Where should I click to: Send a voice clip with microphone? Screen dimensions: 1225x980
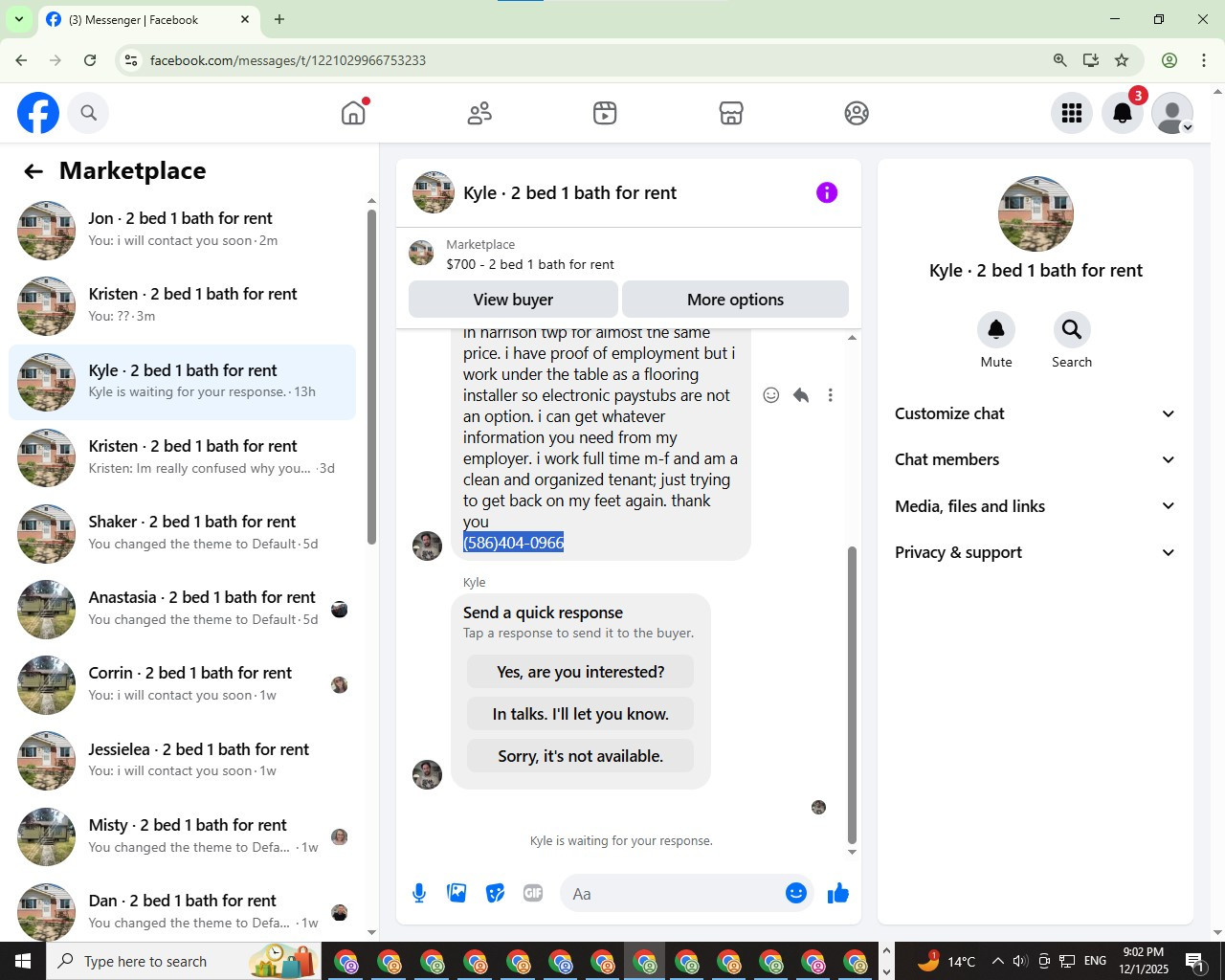419,894
